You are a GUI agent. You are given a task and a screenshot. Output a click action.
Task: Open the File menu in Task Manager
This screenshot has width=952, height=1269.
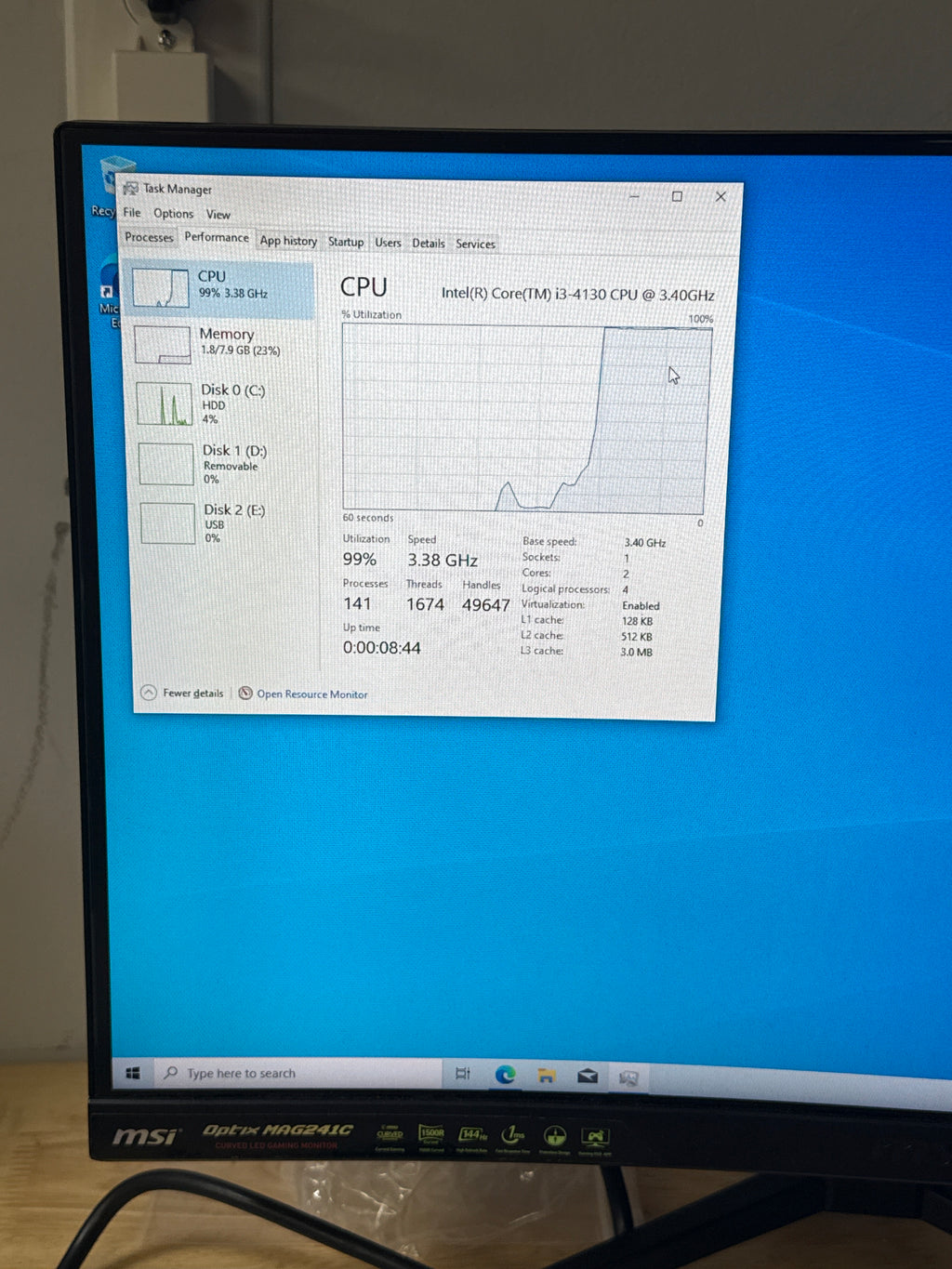(x=132, y=213)
